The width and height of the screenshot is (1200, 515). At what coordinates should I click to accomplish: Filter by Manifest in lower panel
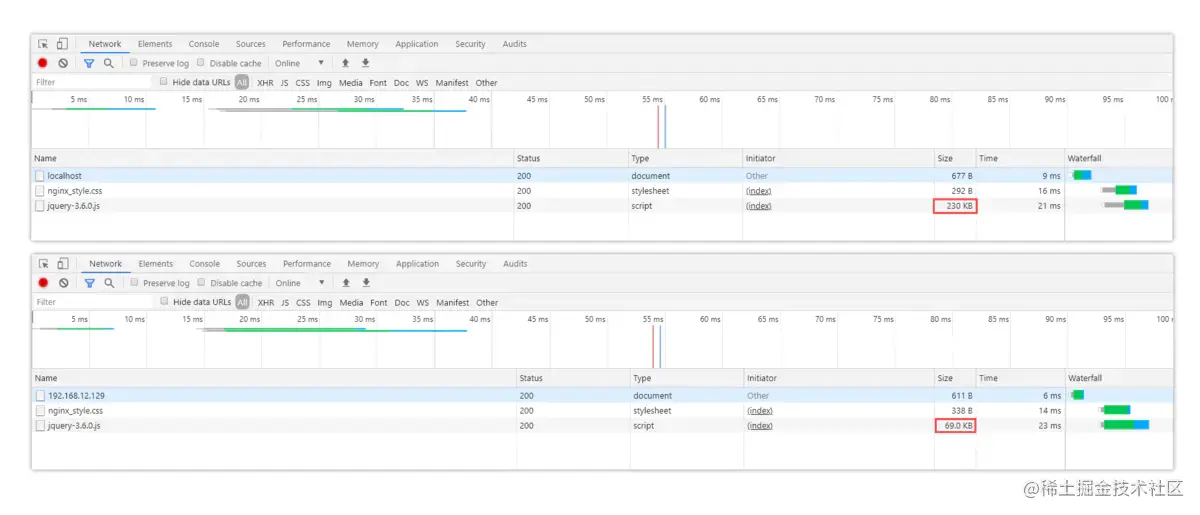[x=453, y=303]
